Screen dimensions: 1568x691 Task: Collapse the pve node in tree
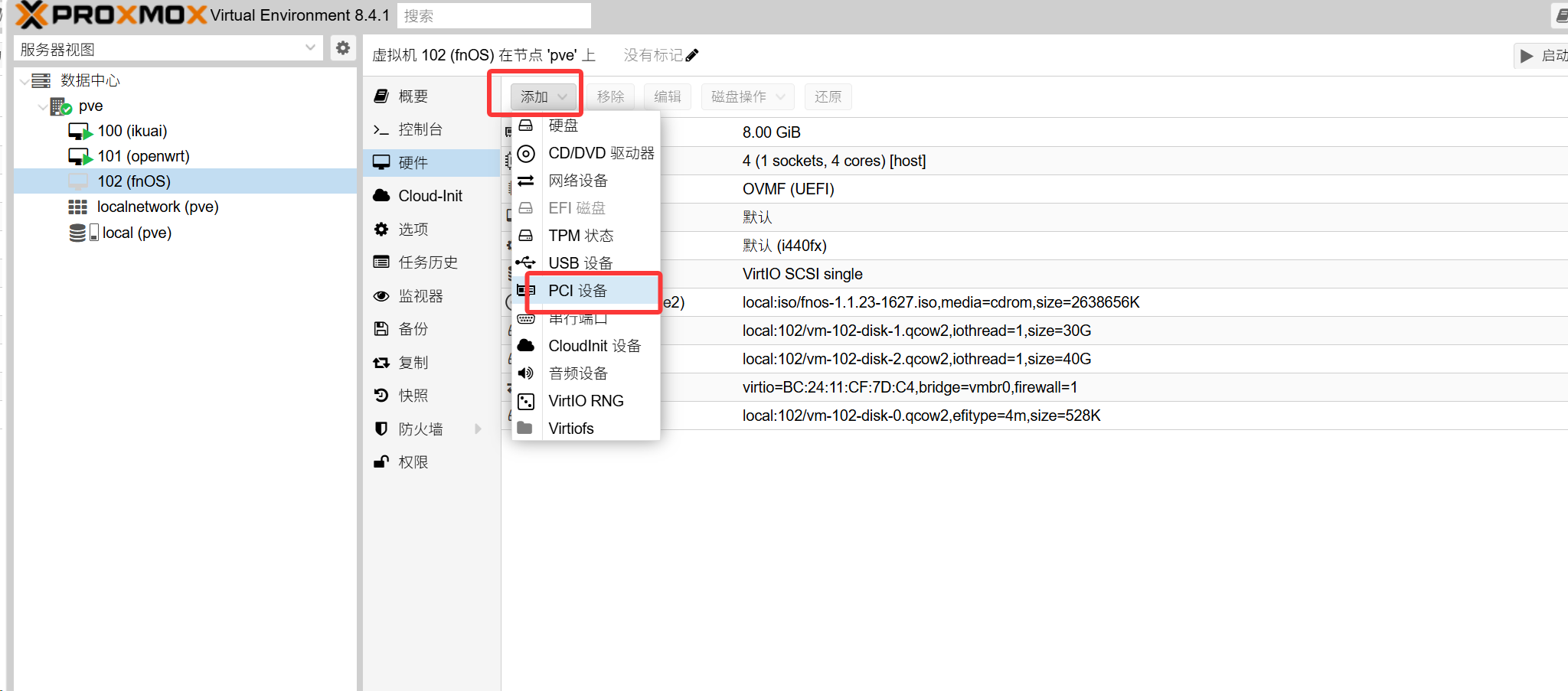point(42,106)
